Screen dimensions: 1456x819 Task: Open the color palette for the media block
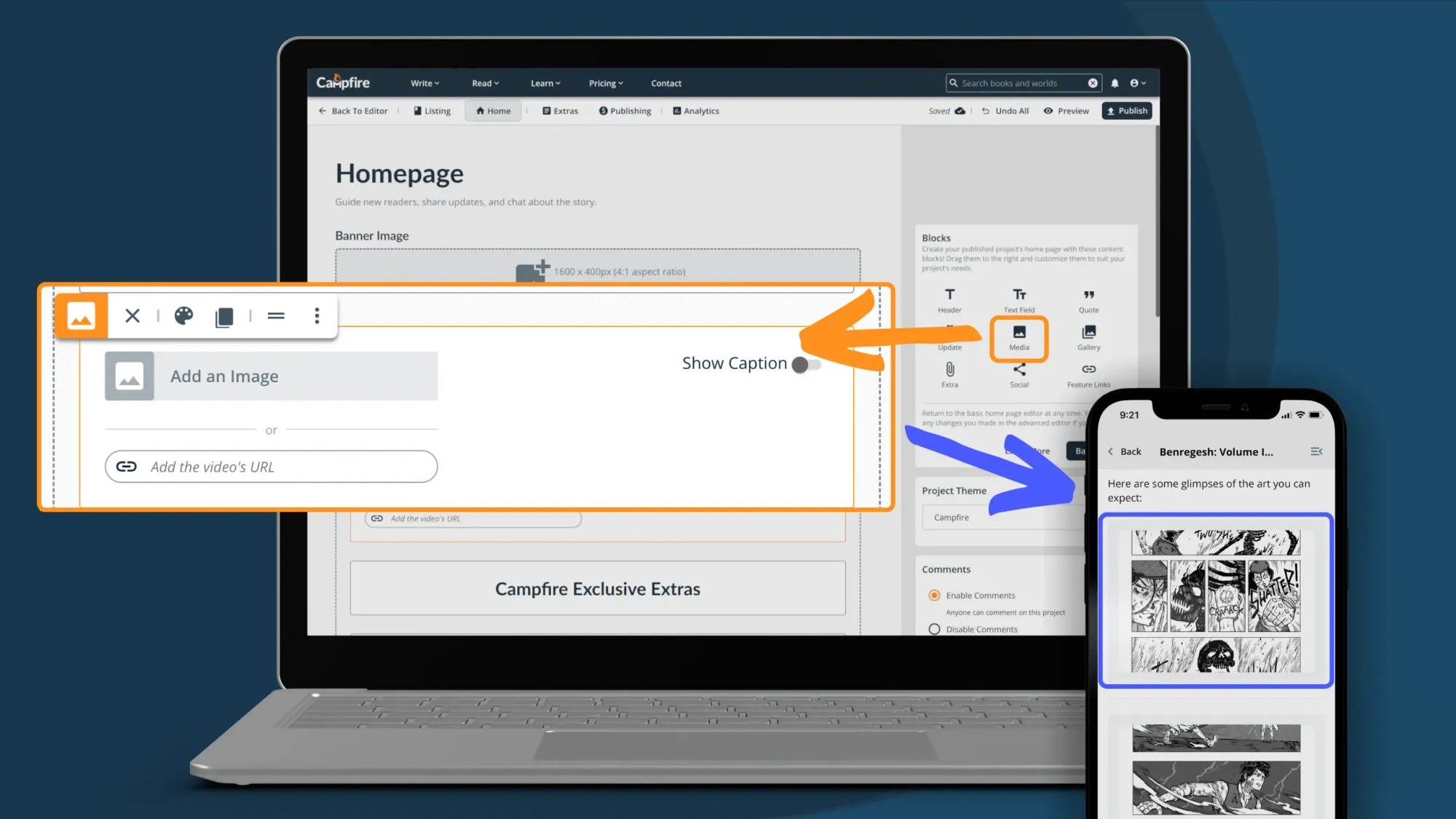point(183,316)
